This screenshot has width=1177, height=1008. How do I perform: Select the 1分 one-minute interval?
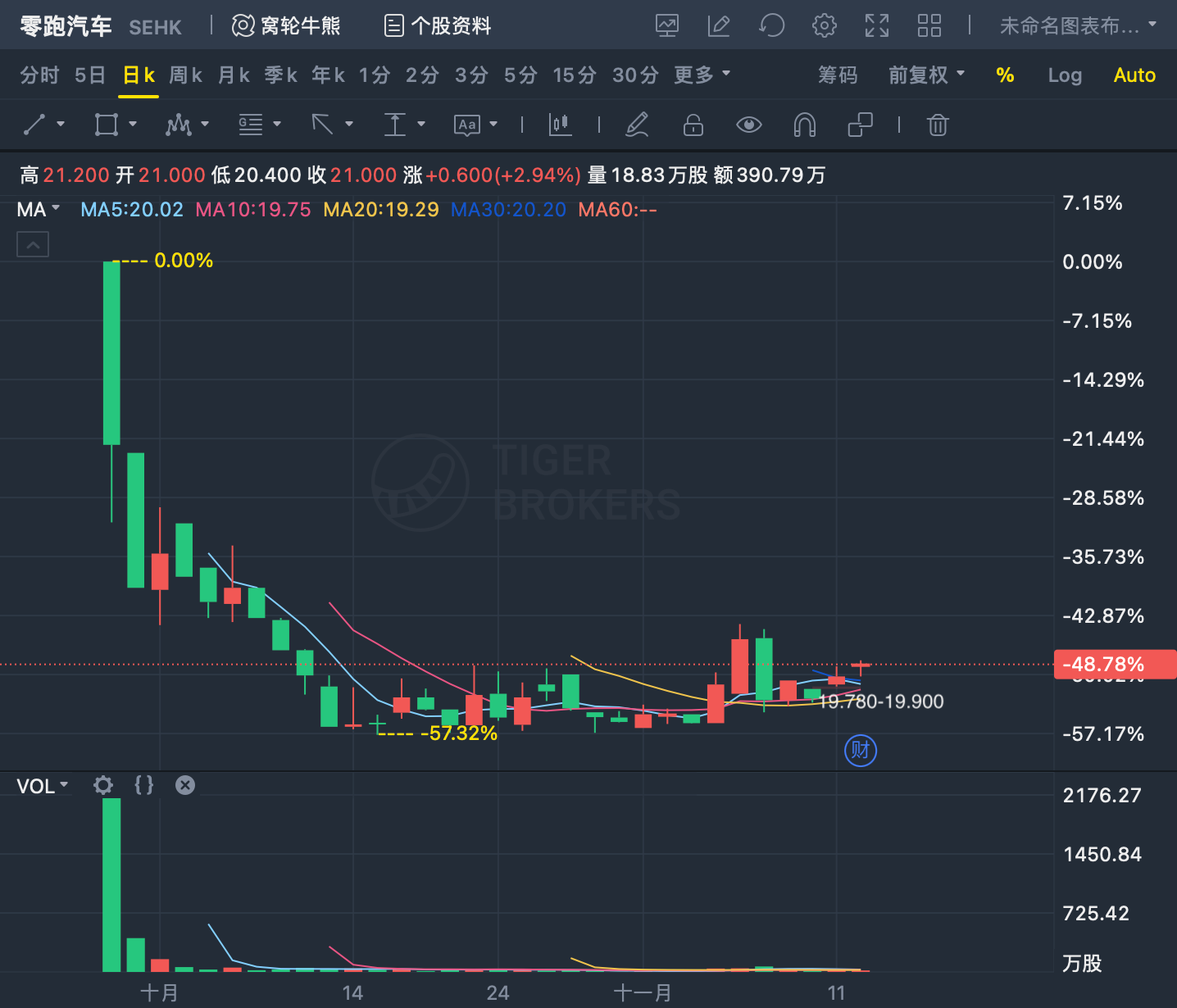coord(375,75)
